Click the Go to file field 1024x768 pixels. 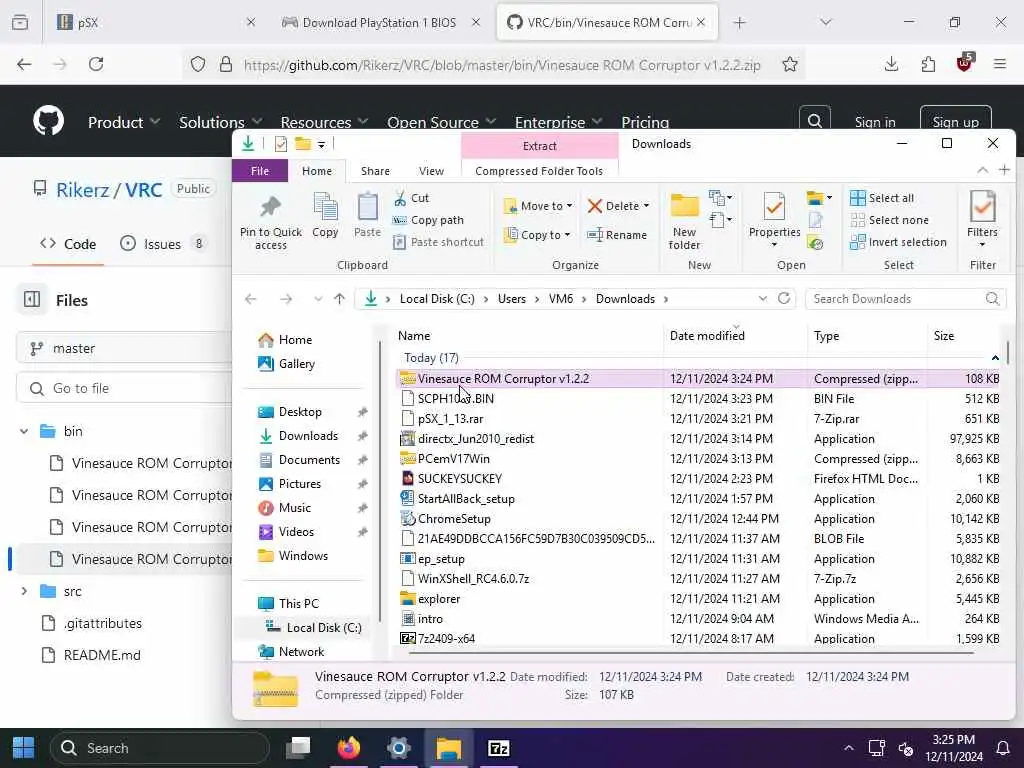pyautogui.click(x=124, y=389)
